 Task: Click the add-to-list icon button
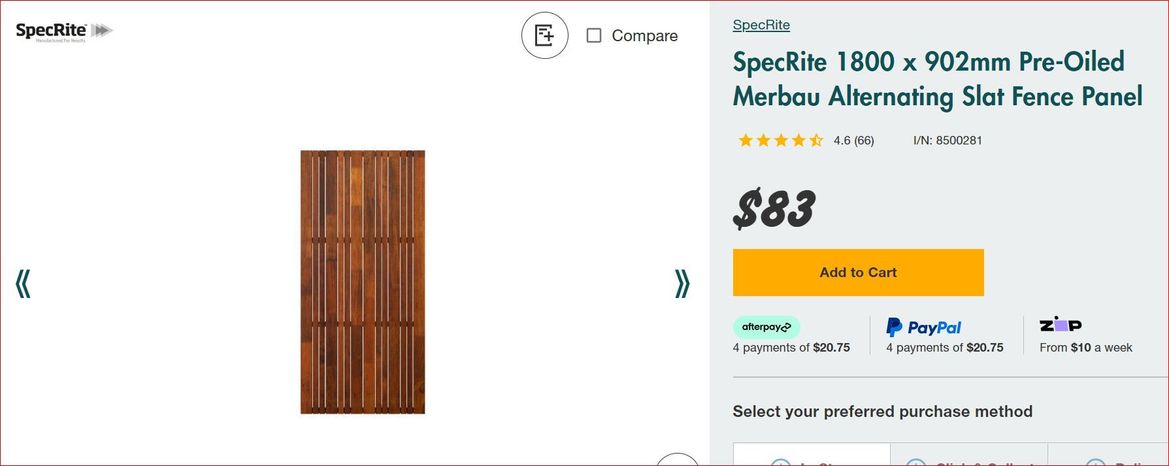pos(545,36)
